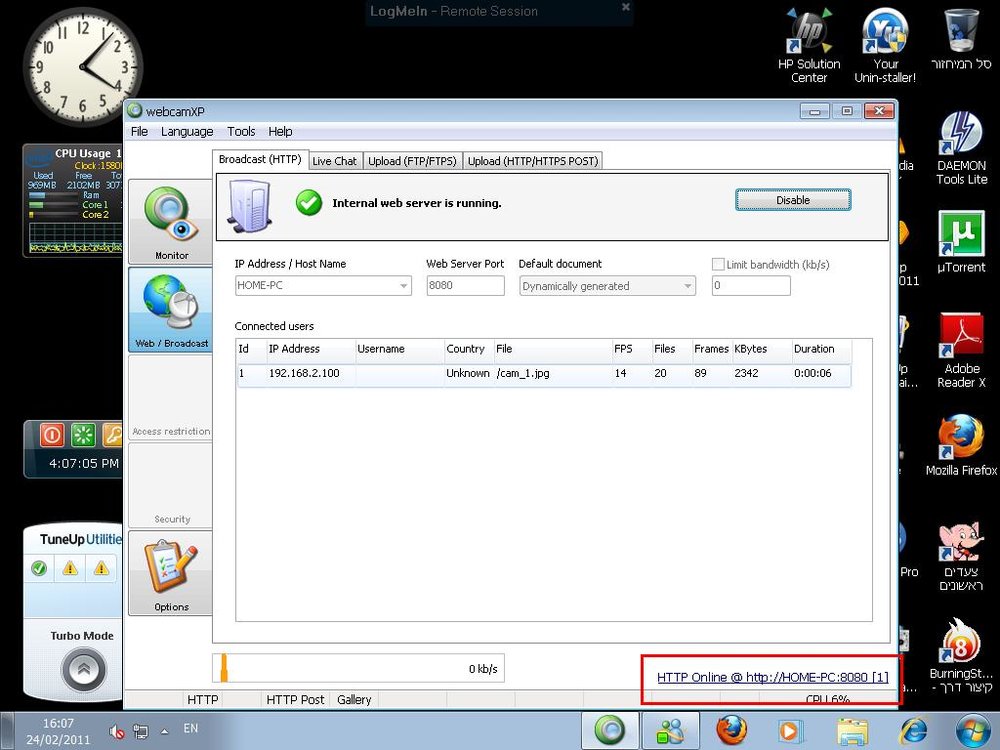Screen dimensions: 1000x750
Task: Open the Options sidebar icon
Action: point(170,573)
